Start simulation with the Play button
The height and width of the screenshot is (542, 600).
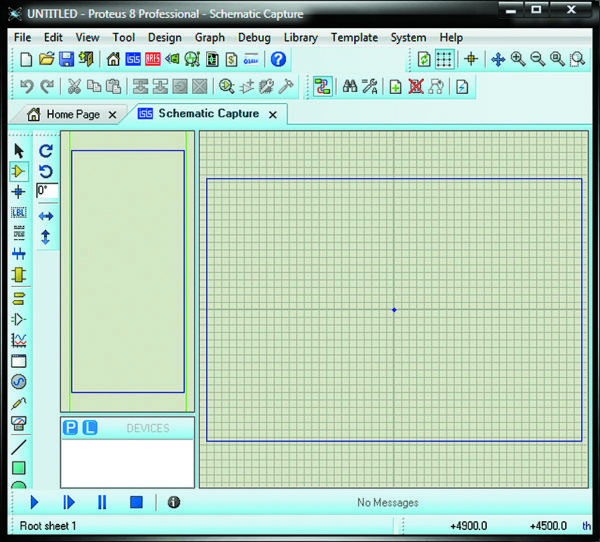tap(34, 502)
